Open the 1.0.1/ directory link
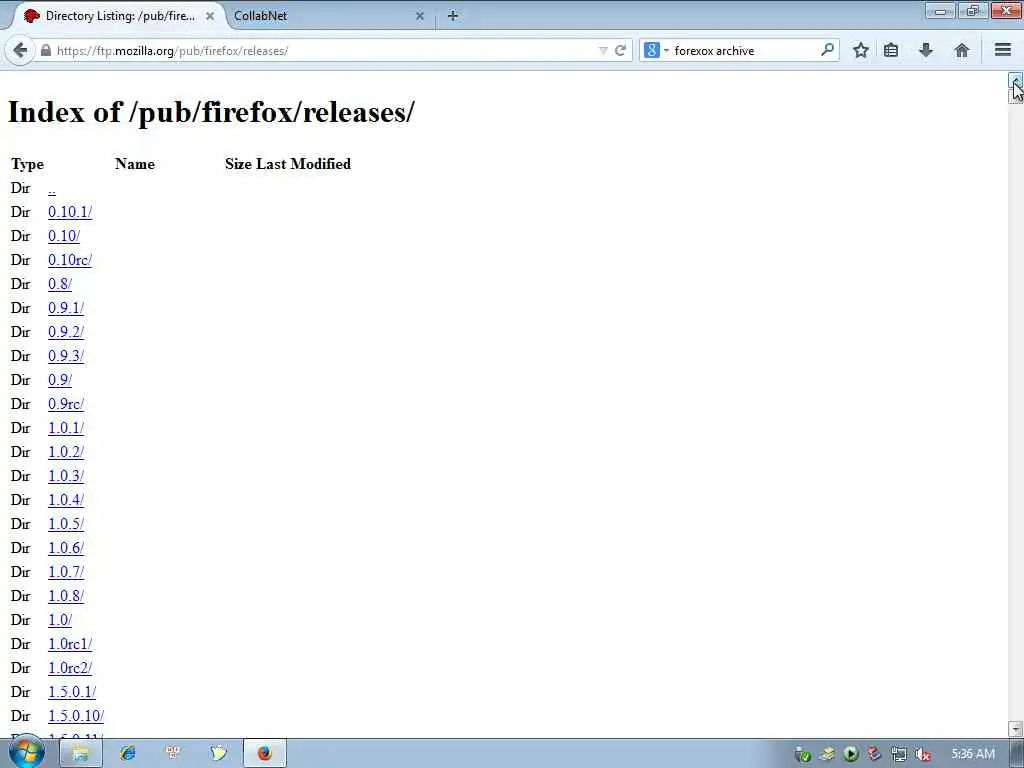This screenshot has width=1024, height=768. point(66,428)
